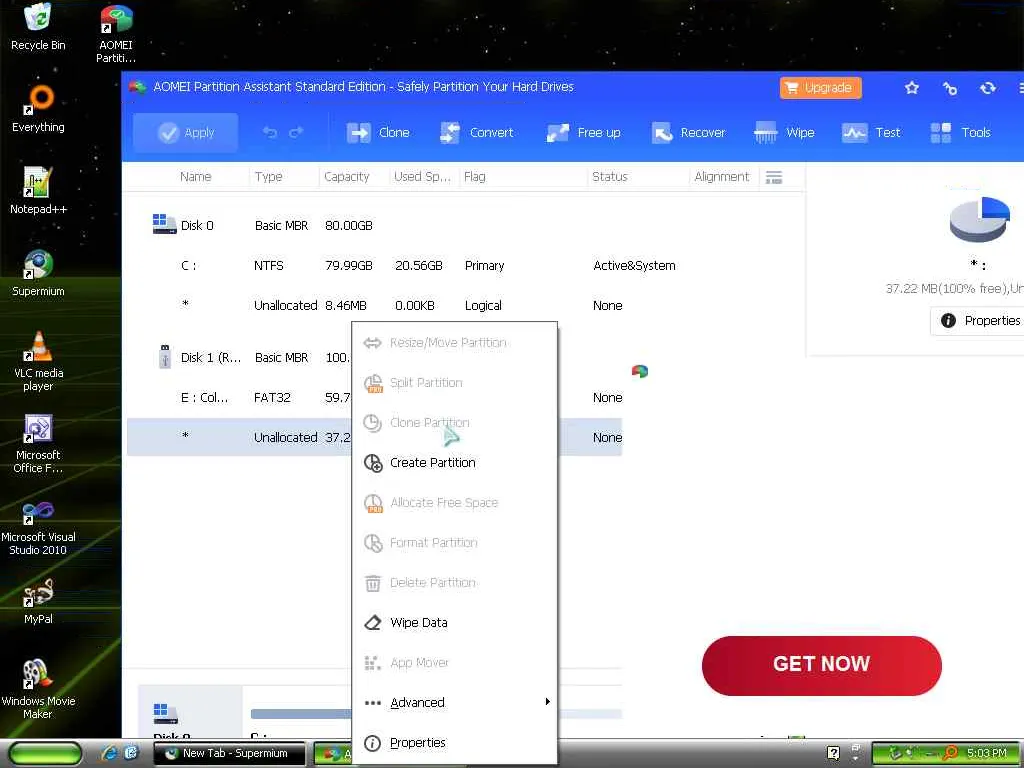Click the Disk 0 icon in disk map
The height and width of the screenshot is (768, 1024).
click(x=165, y=713)
